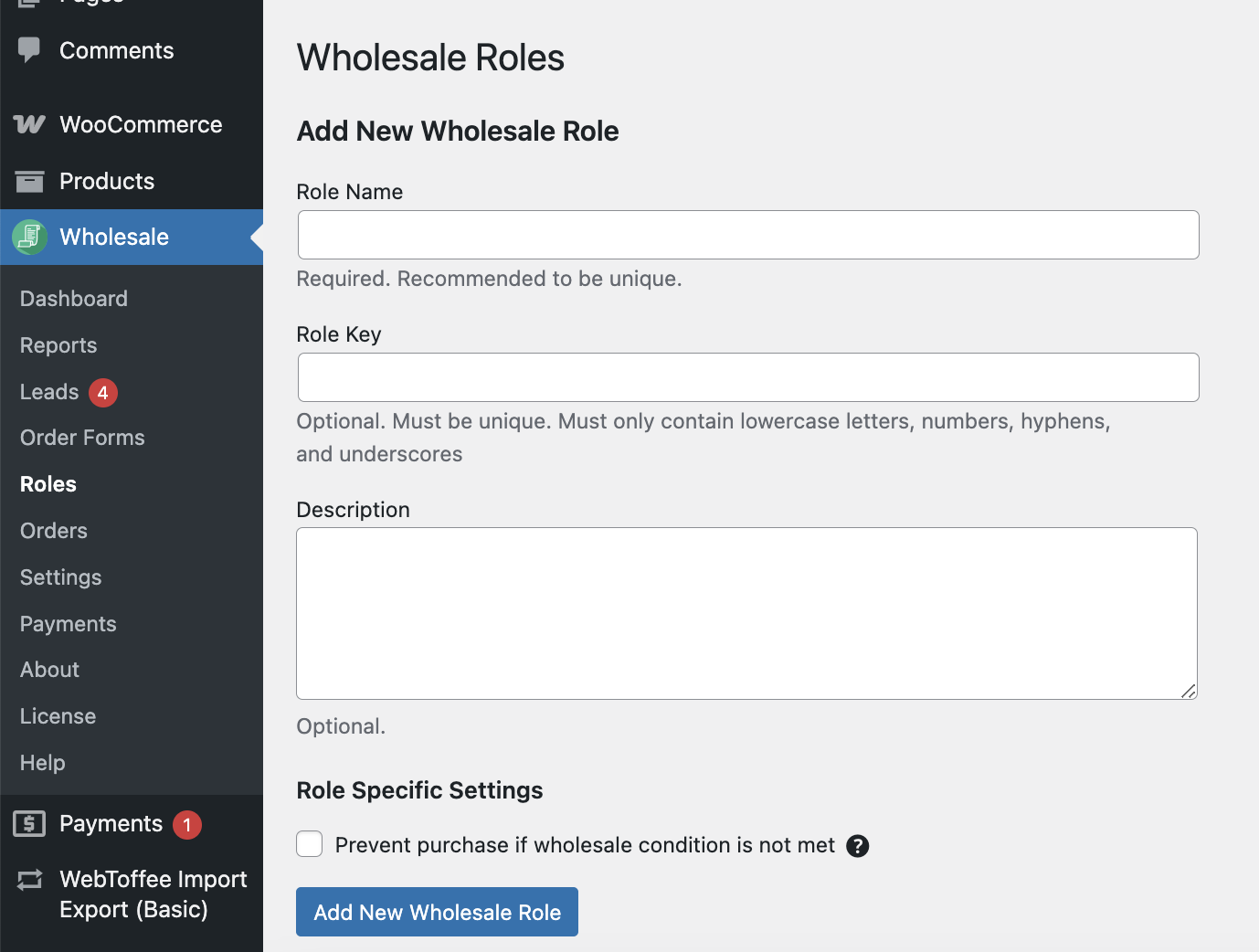The height and width of the screenshot is (952, 1259).
Task: Click the Comments speech bubble icon
Action: (29, 49)
